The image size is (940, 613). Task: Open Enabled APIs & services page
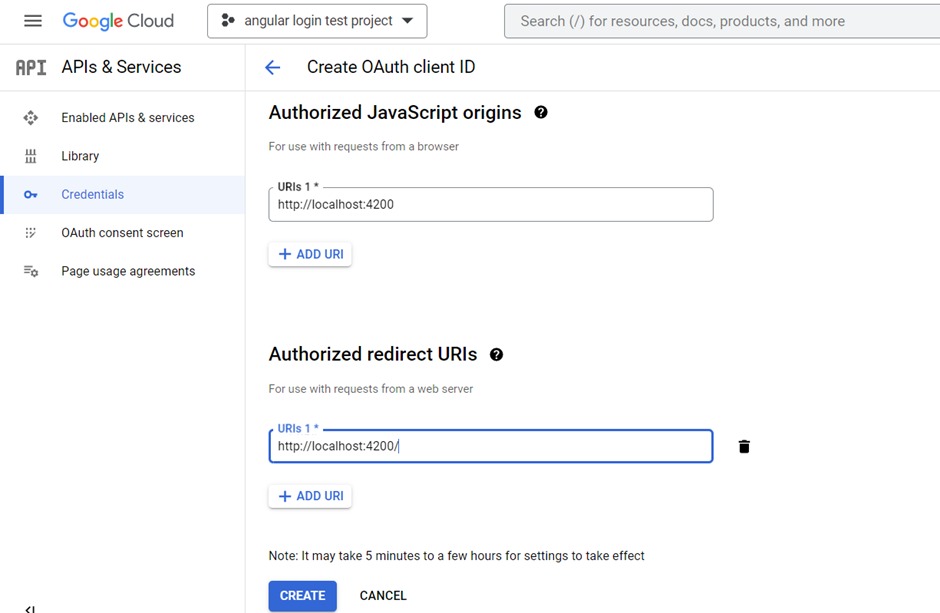coord(127,118)
